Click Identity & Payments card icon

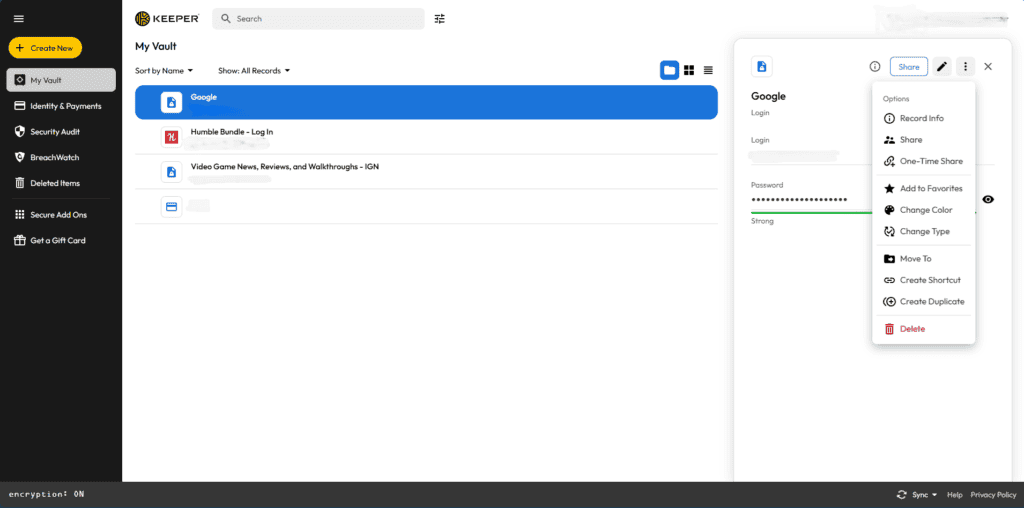(20, 106)
